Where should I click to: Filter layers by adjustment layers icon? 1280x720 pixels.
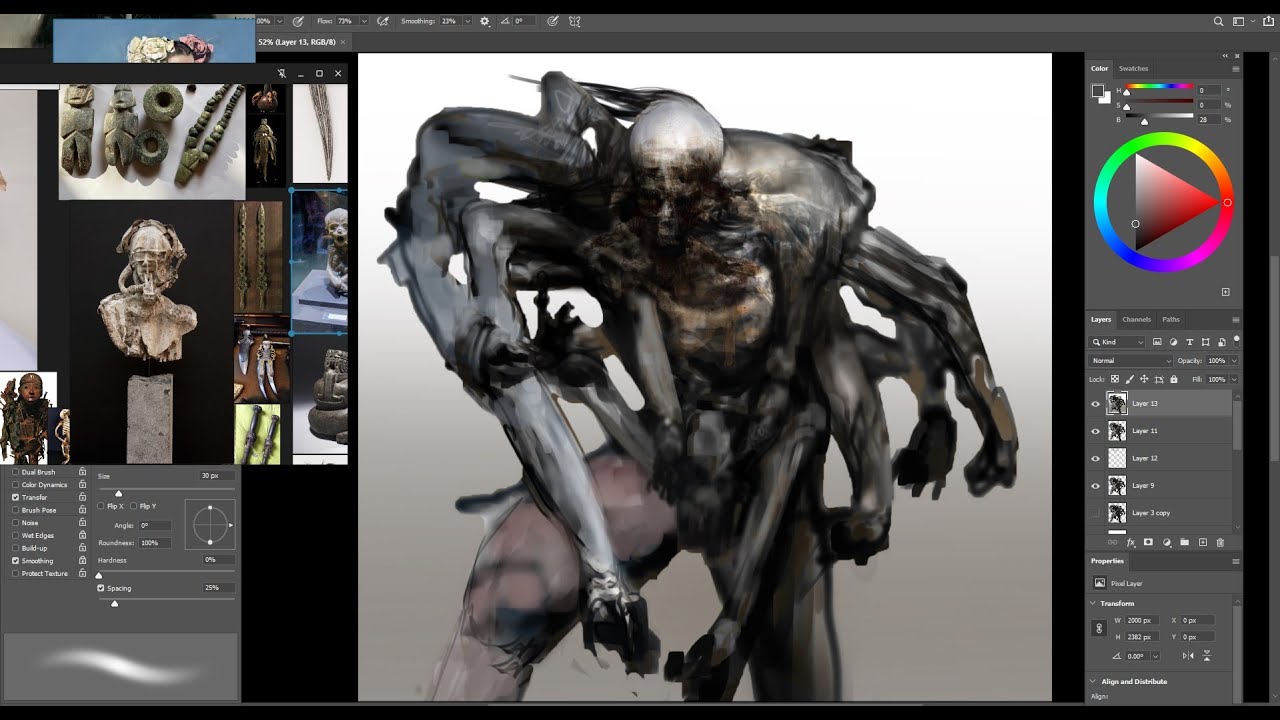(1173, 342)
